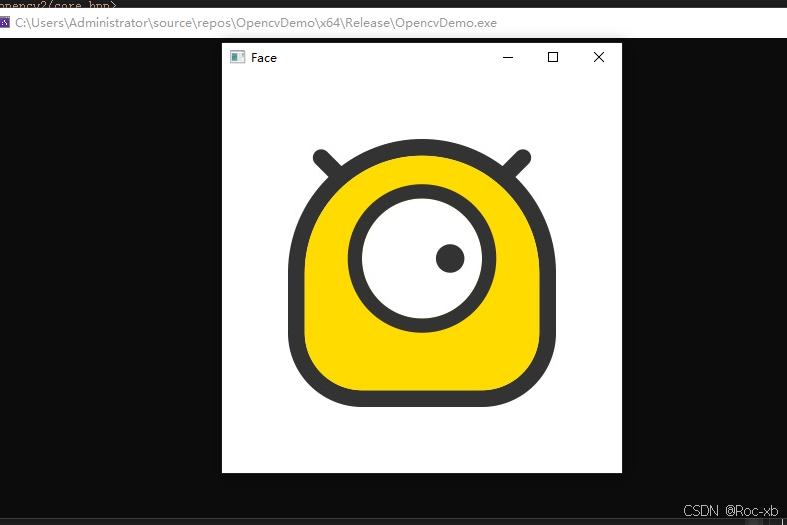
Task: Click the CSDN @Roc-xb watermark text
Action: click(x=730, y=511)
